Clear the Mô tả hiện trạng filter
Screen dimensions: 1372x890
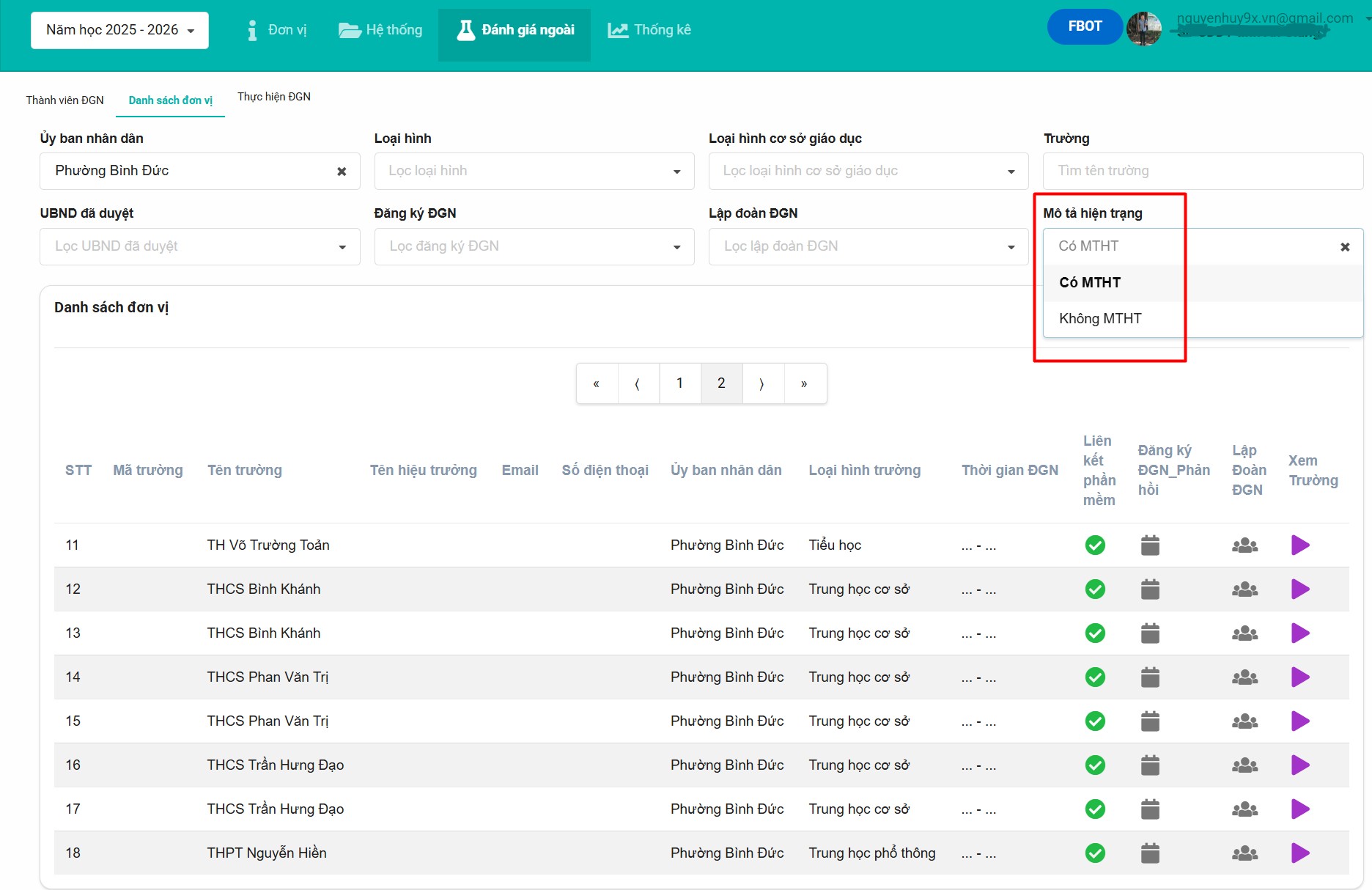[x=1345, y=247]
